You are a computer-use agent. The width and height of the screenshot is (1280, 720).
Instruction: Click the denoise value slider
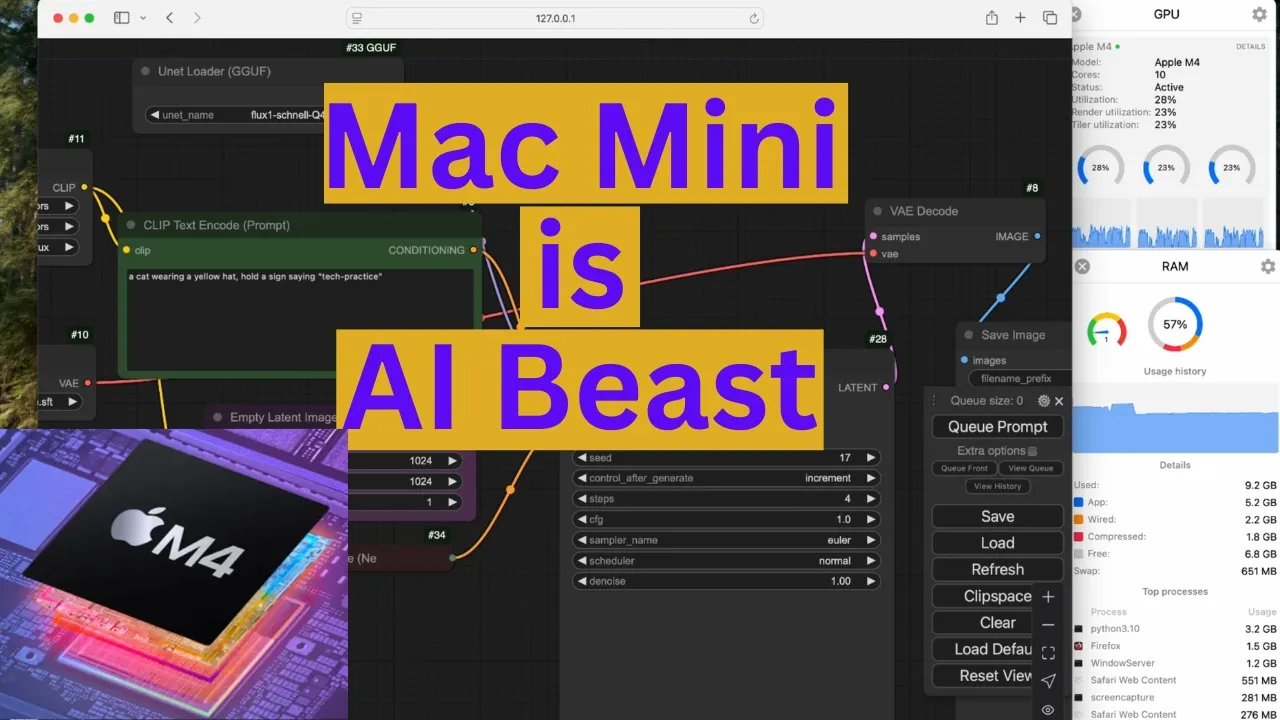[x=726, y=581]
